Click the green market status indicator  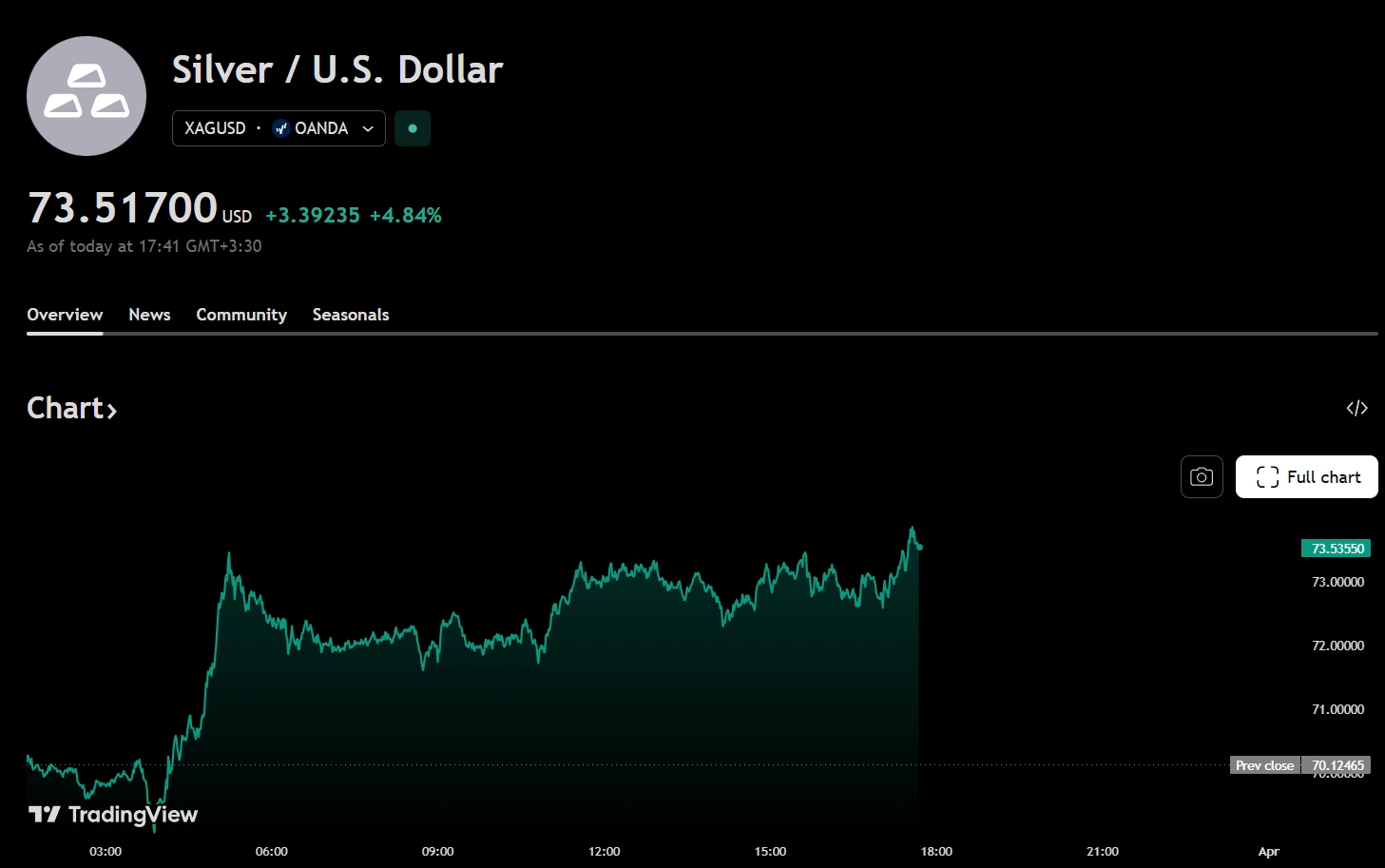pyautogui.click(x=413, y=128)
